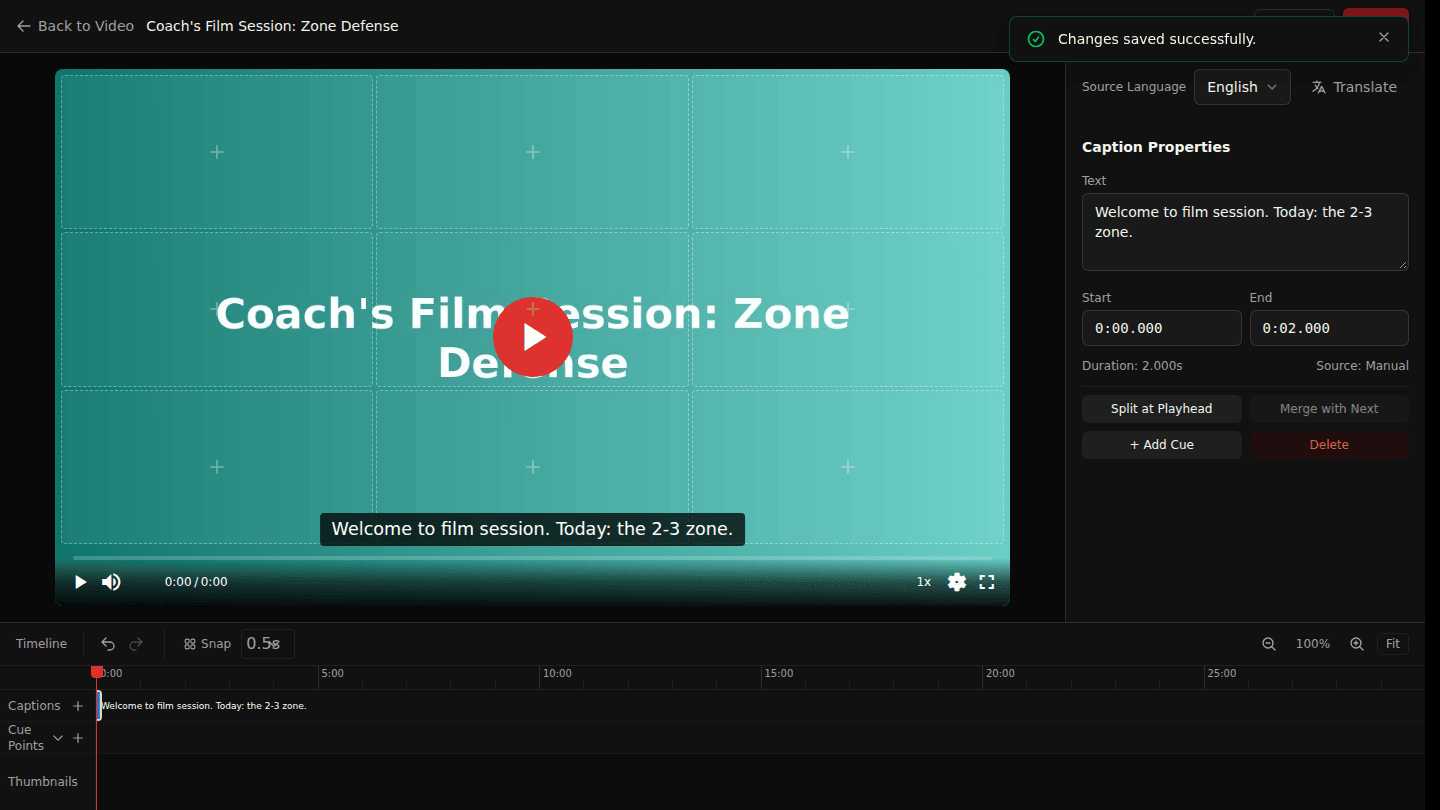
Task: Click the 'Duration: 2.000s' text
Action: point(1132,366)
